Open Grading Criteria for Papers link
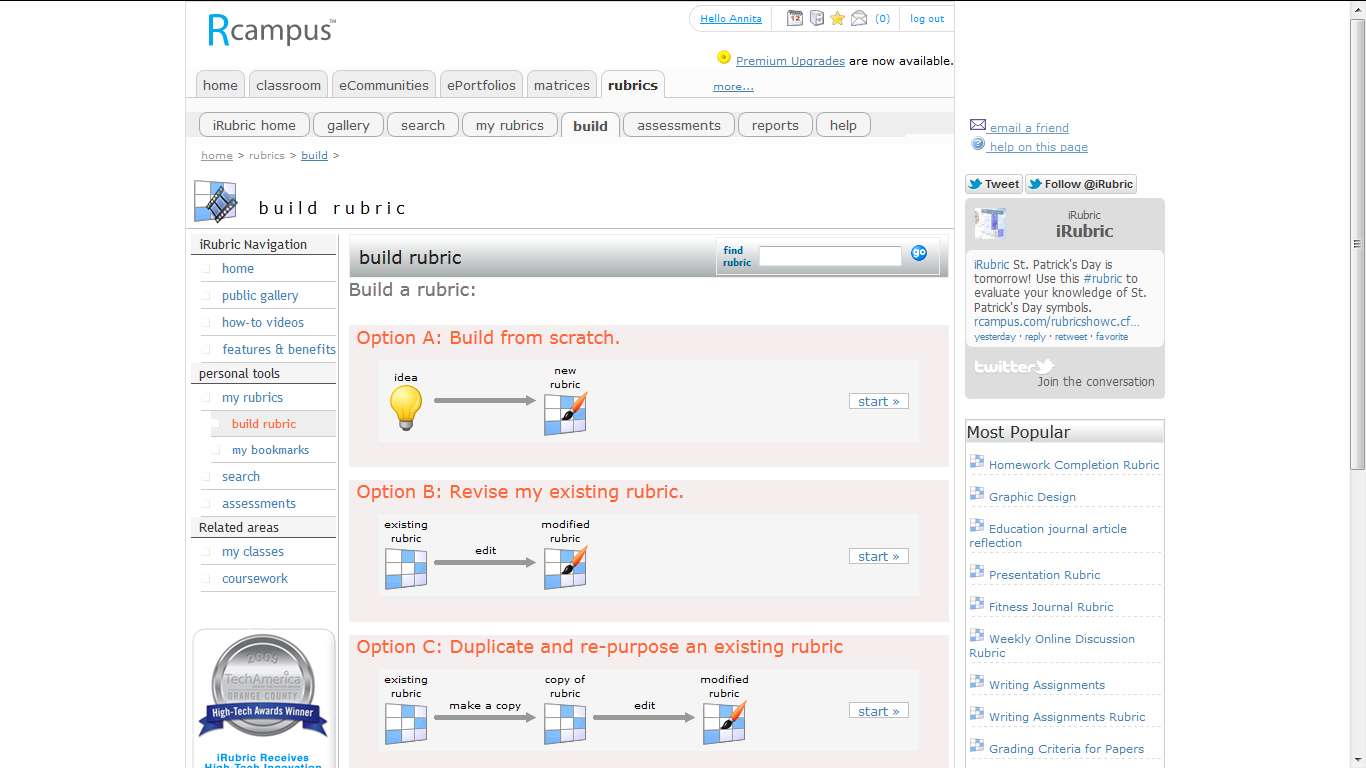The width and height of the screenshot is (1366, 768). click(x=1066, y=749)
